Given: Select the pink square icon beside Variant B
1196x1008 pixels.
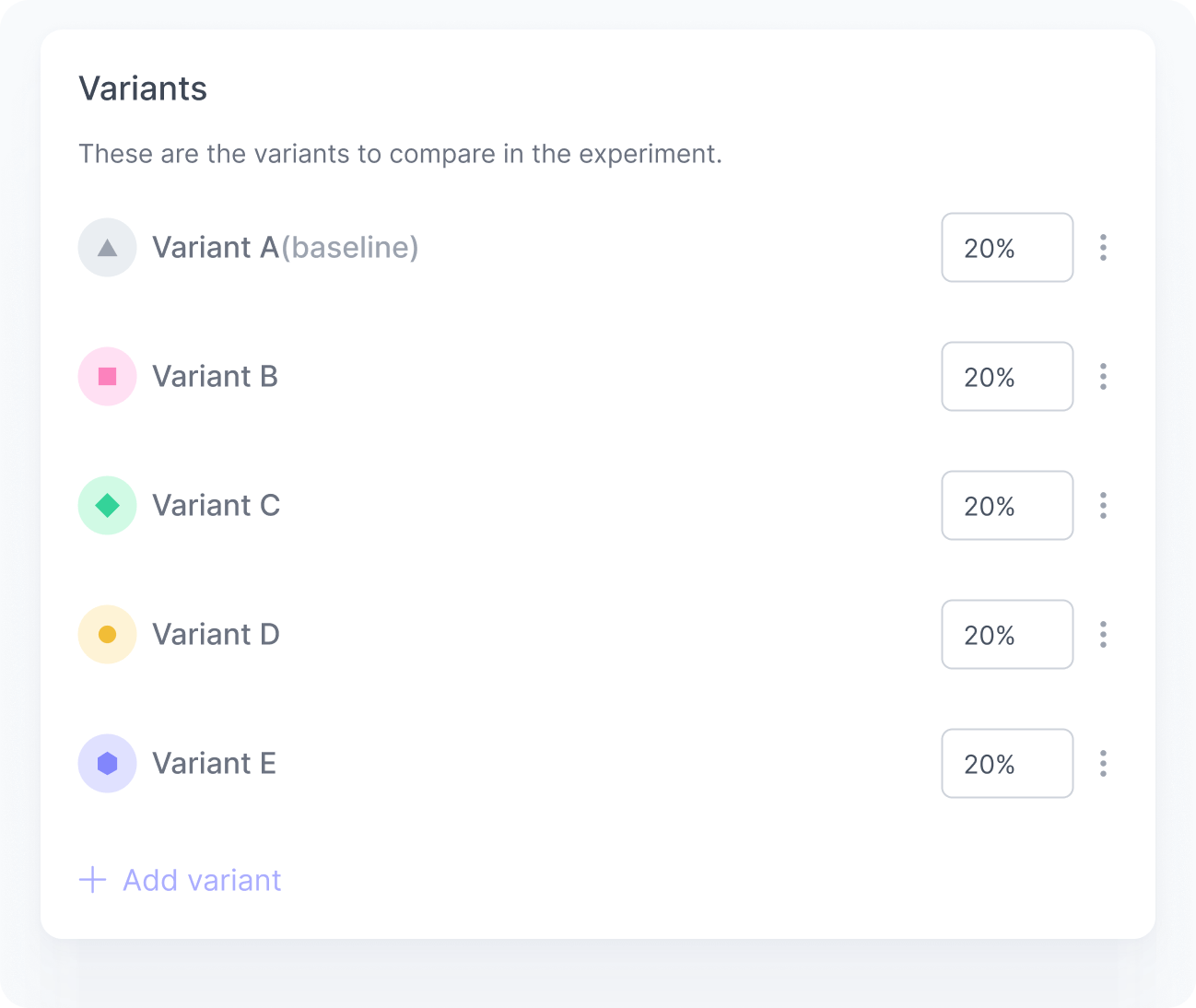Looking at the screenshot, I should tap(107, 376).
